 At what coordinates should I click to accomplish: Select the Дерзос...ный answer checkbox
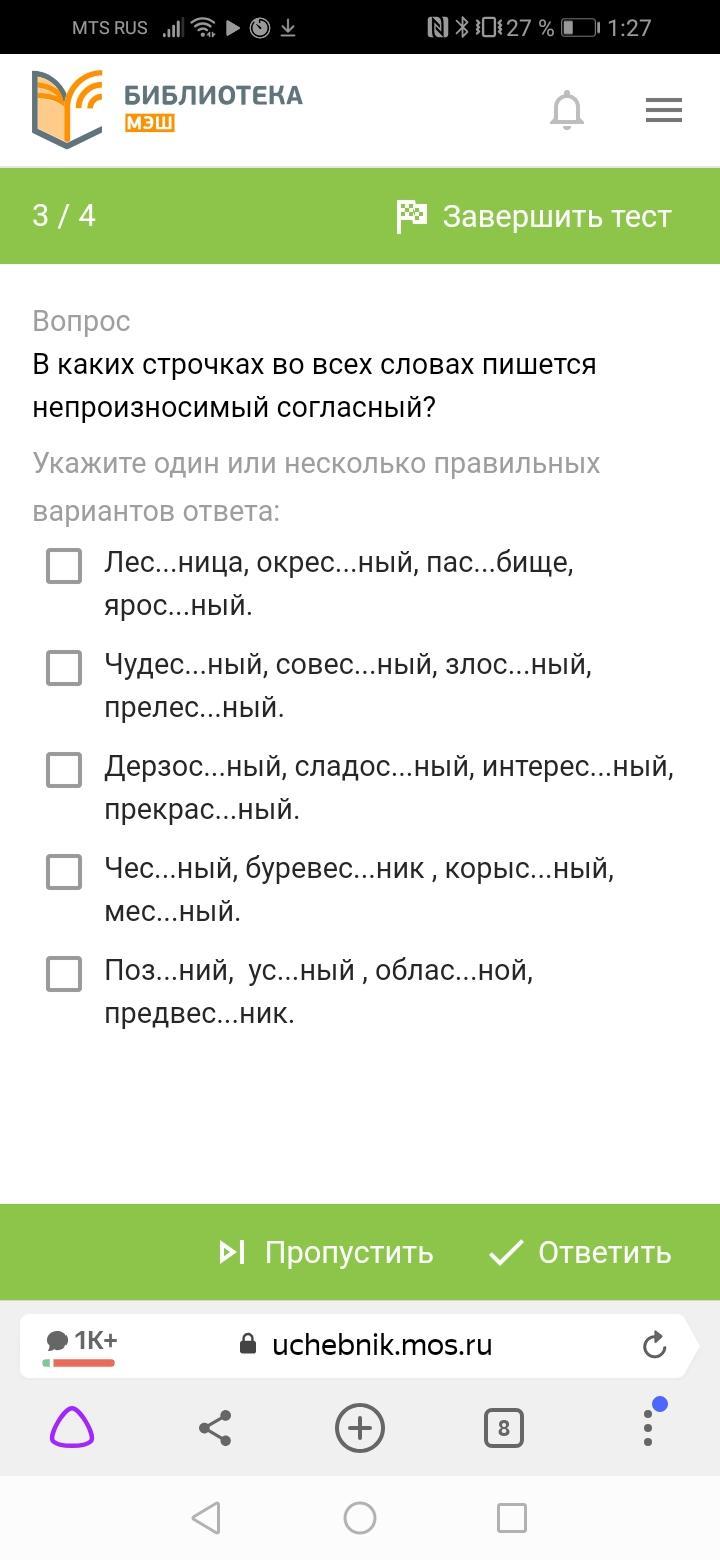(64, 770)
